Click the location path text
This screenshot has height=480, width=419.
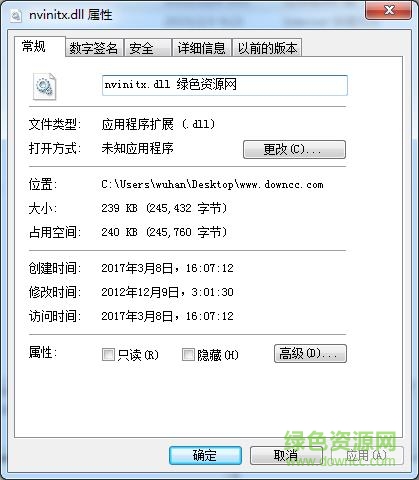point(212,185)
